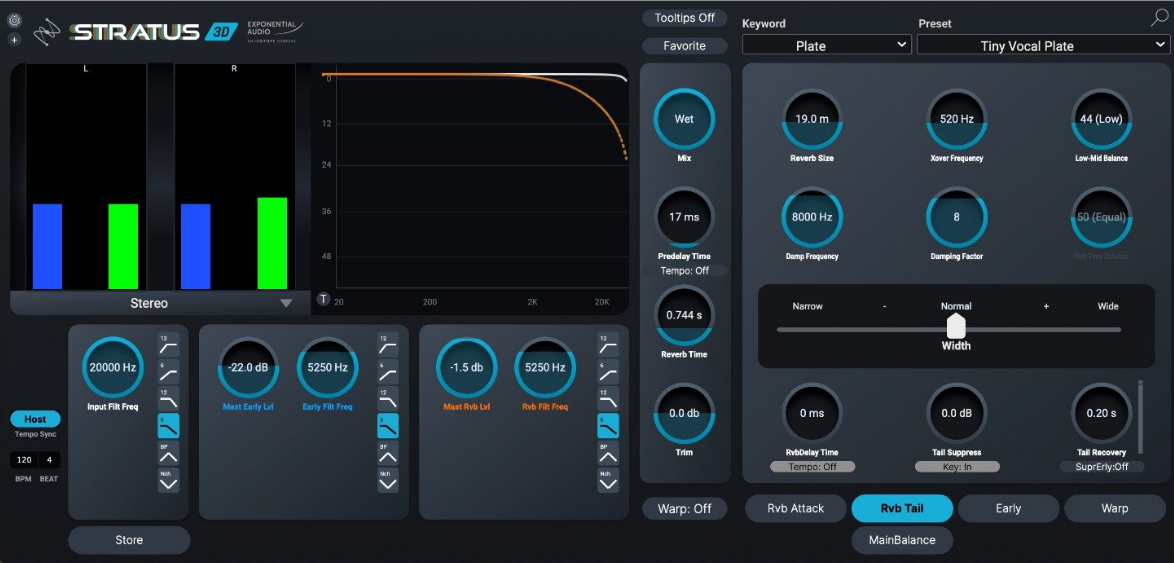The image size is (1174, 563).
Task: Toggle Tooltips Off button
Action: point(685,18)
